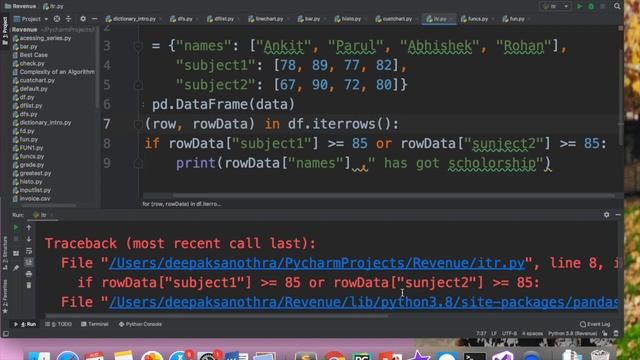
Task: Clear all run output using trash icon
Action: 29,285
